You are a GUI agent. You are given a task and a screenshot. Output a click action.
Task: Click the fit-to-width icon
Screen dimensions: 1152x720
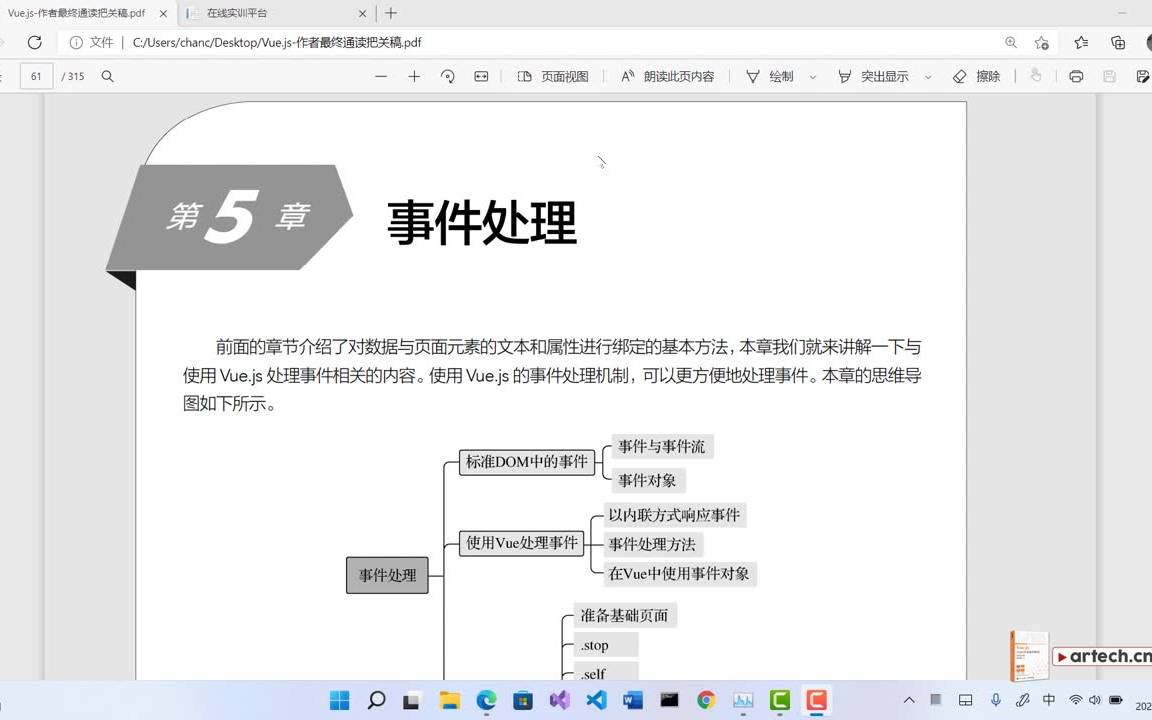point(481,76)
